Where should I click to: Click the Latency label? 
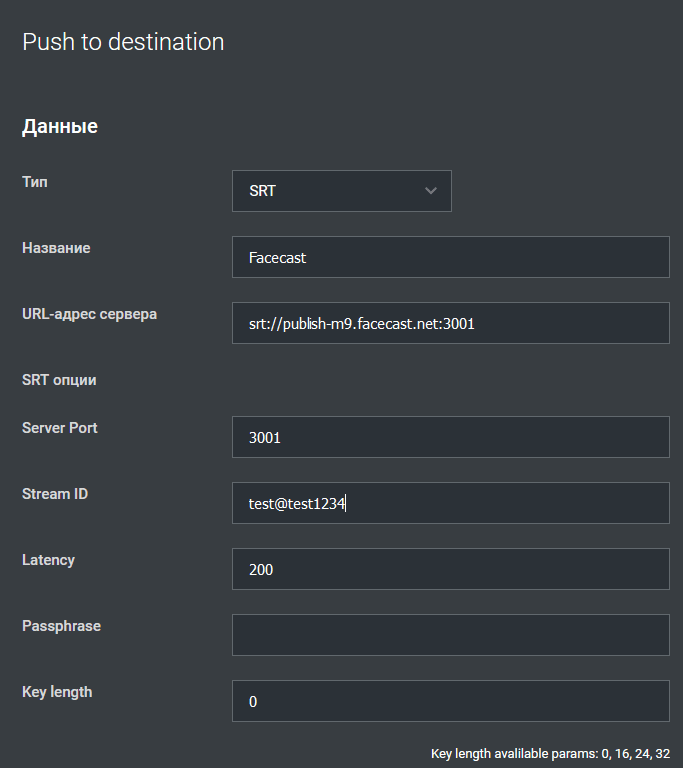click(49, 560)
